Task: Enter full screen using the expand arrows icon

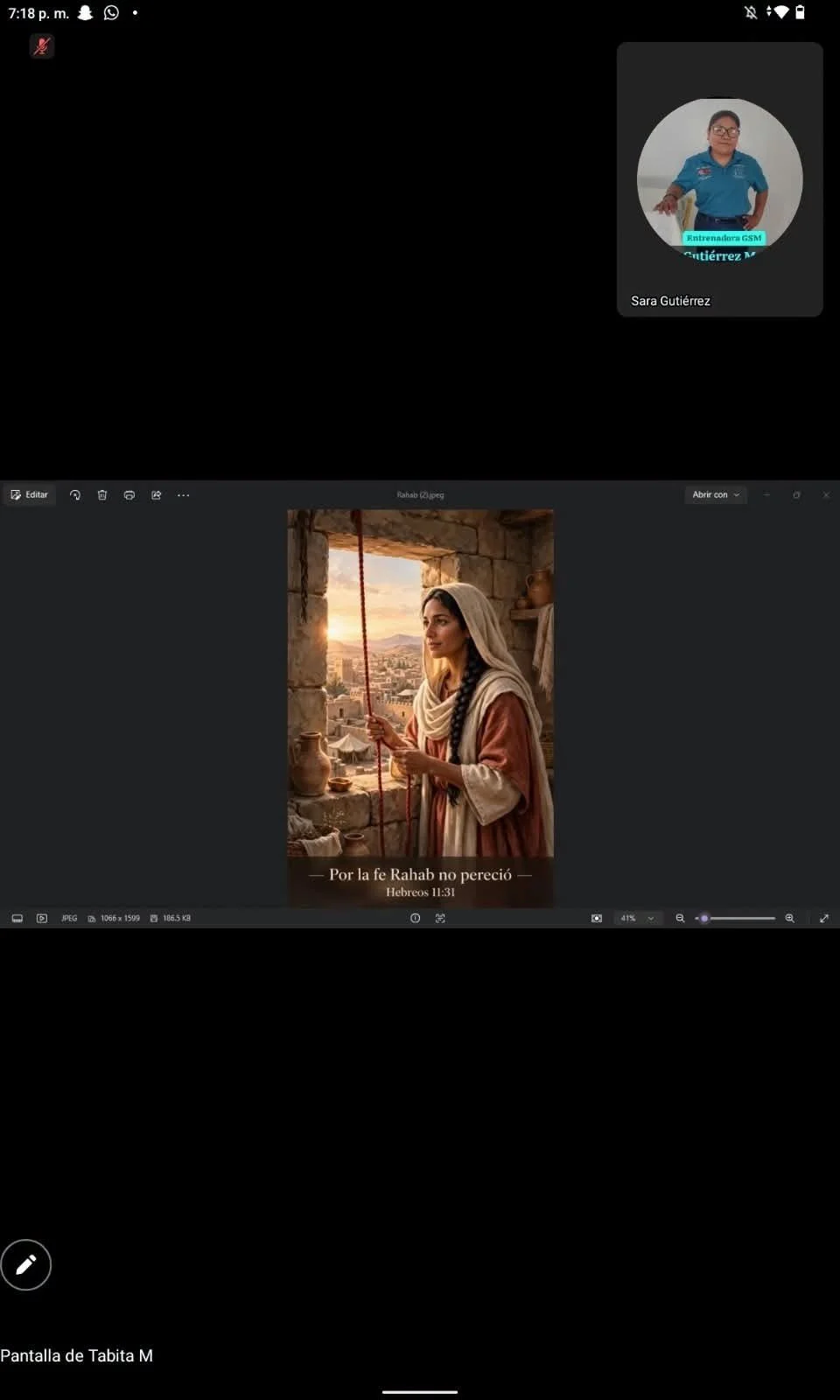Action: pos(824,919)
